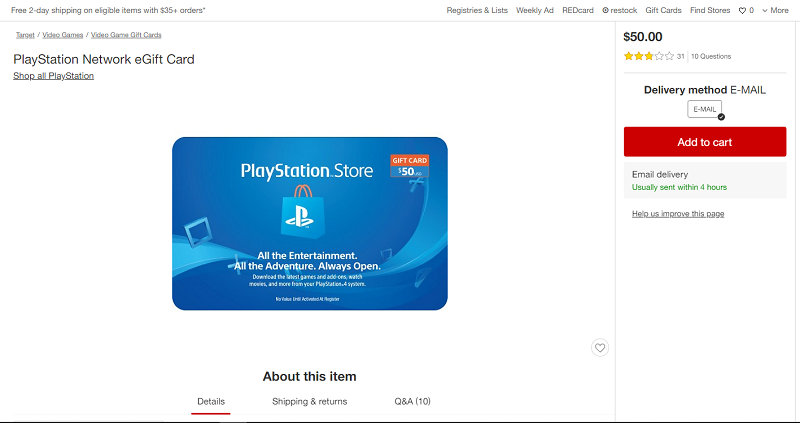Open the Shipping & returns tab
Screen dimensions: 800x423
point(309,401)
